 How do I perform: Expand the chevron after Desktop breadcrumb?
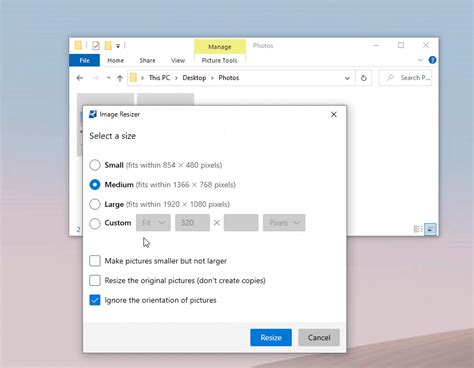tap(212, 78)
